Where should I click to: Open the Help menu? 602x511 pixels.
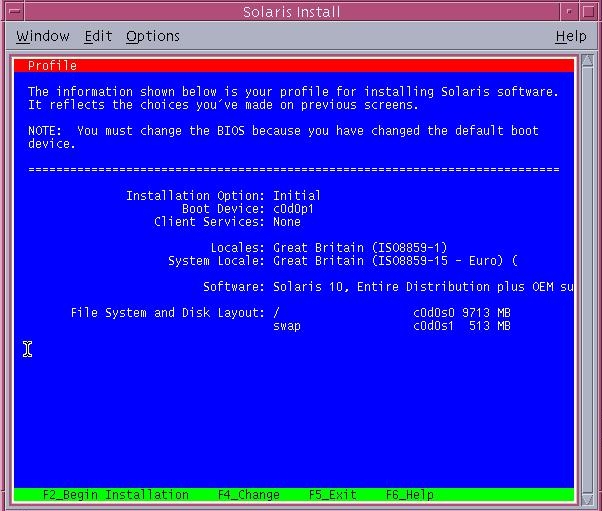click(571, 36)
